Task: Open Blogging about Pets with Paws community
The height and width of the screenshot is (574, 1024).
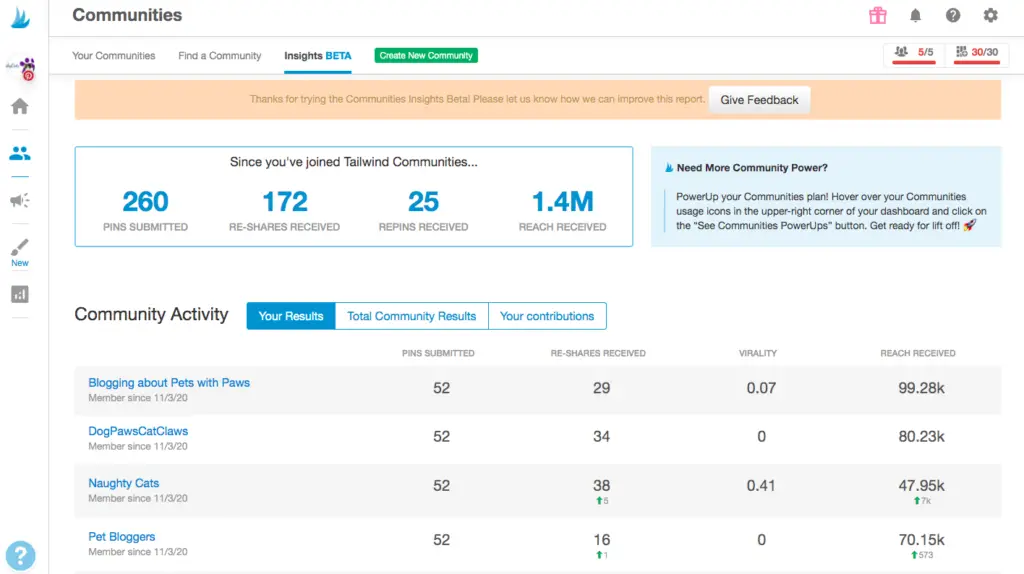Action: (x=169, y=383)
